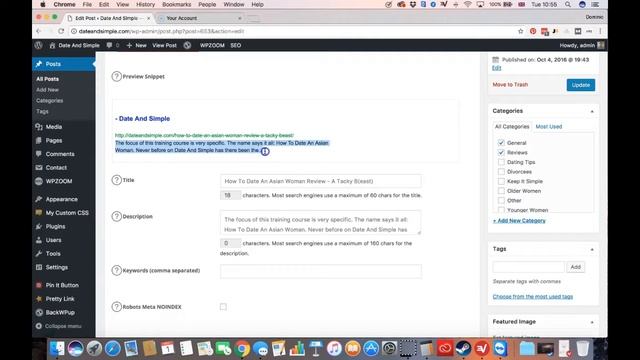The image size is (640, 360).
Task: Open the Chrome three-dot menu
Action: tap(600, 31)
